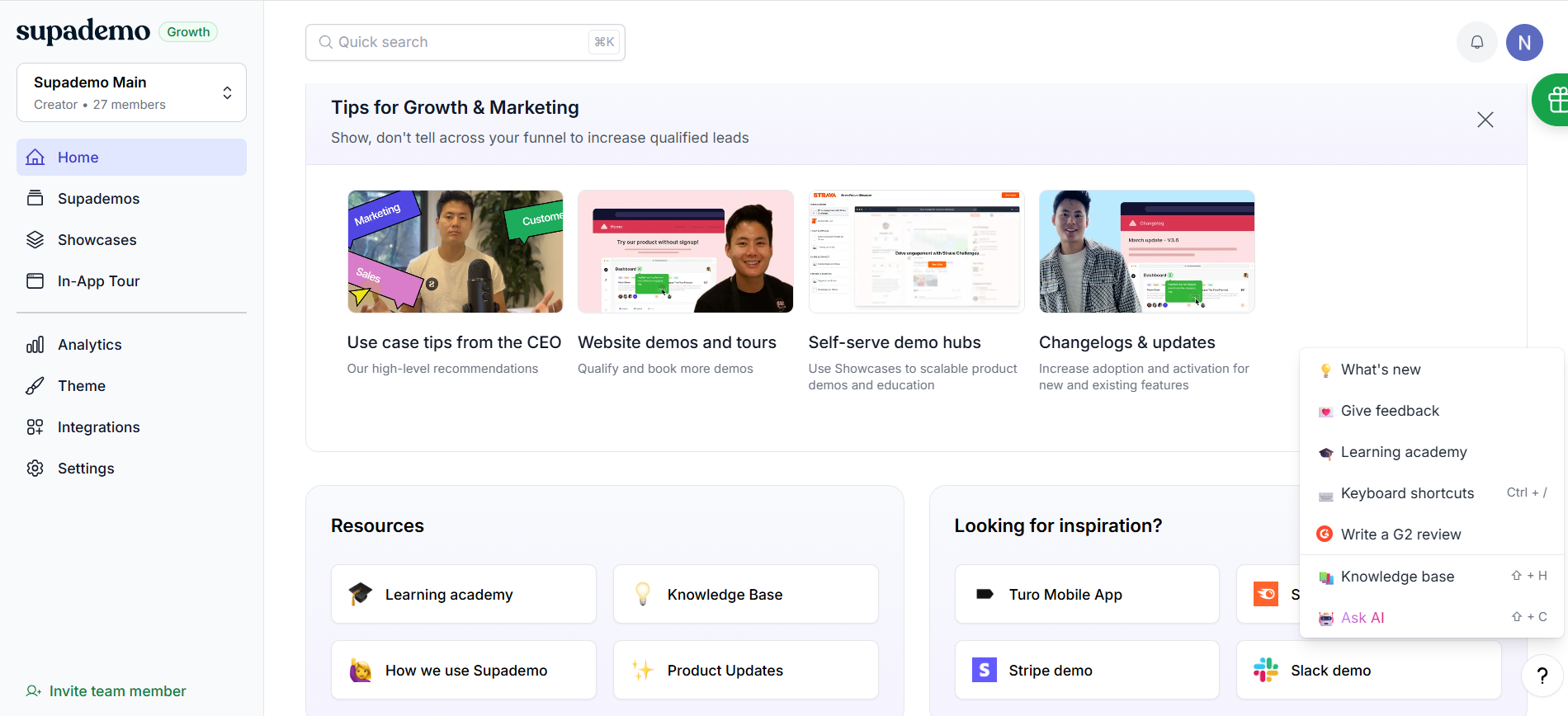Open Integrations in the sidebar
The width and height of the screenshot is (1568, 716).
(98, 427)
